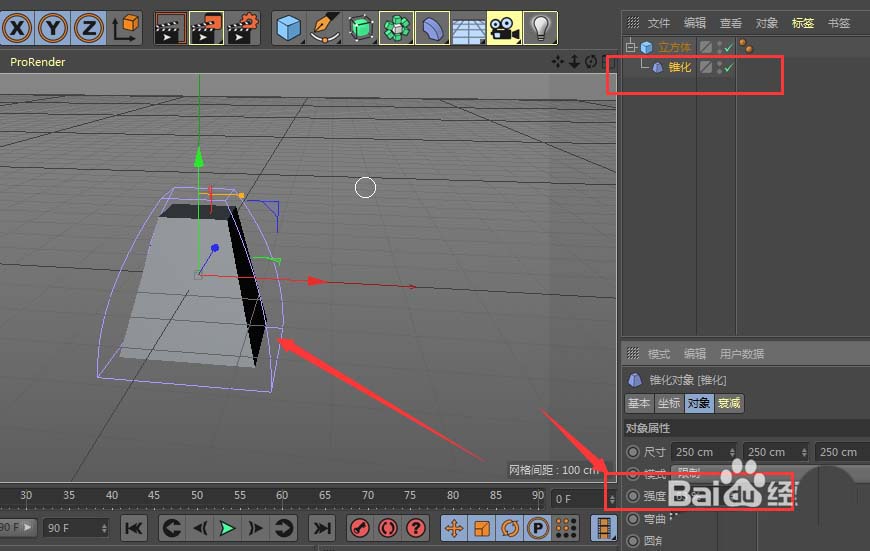The height and width of the screenshot is (551, 870).
Task: Toggle parameter (P) keyframe recording
Action: 537,528
